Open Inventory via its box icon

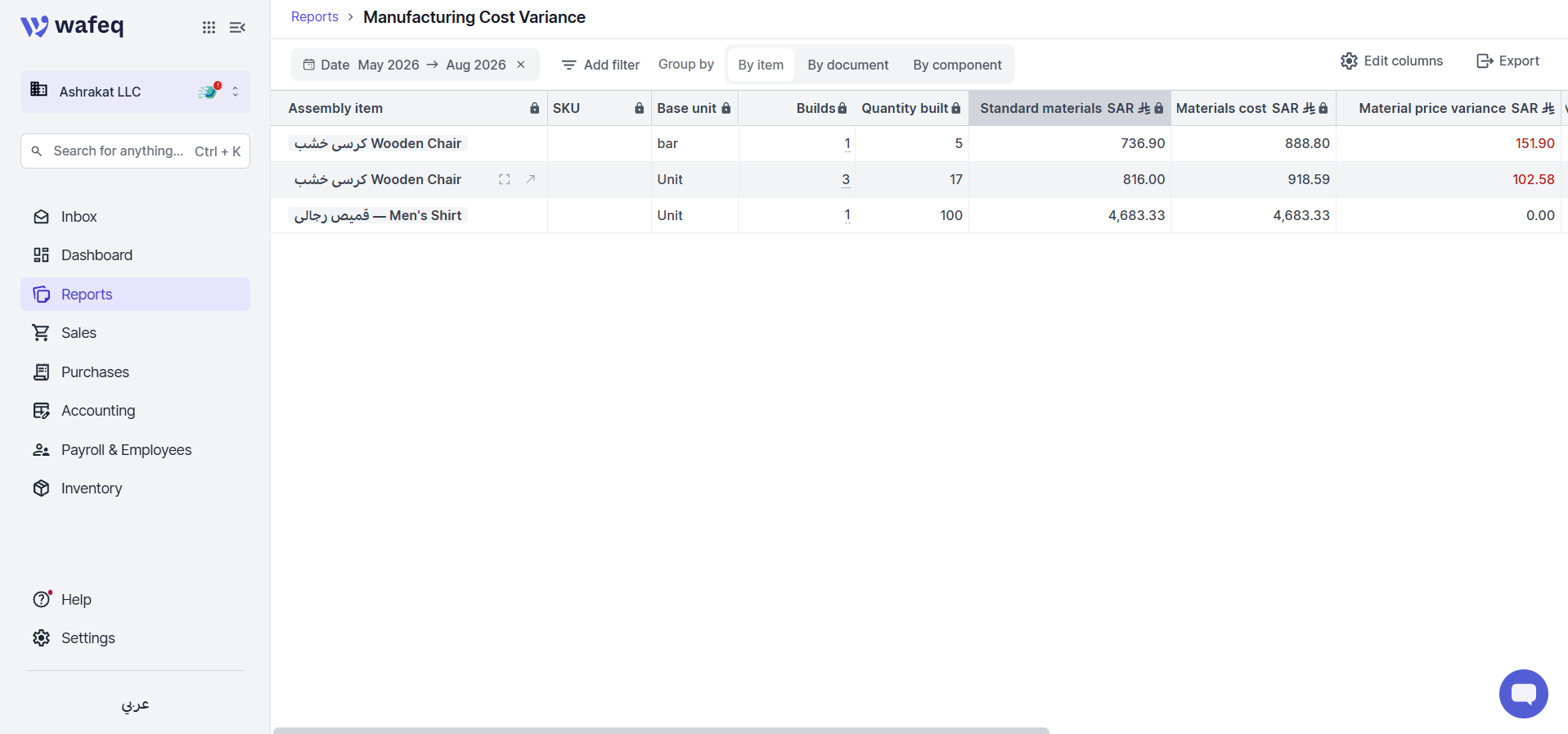tap(42, 489)
